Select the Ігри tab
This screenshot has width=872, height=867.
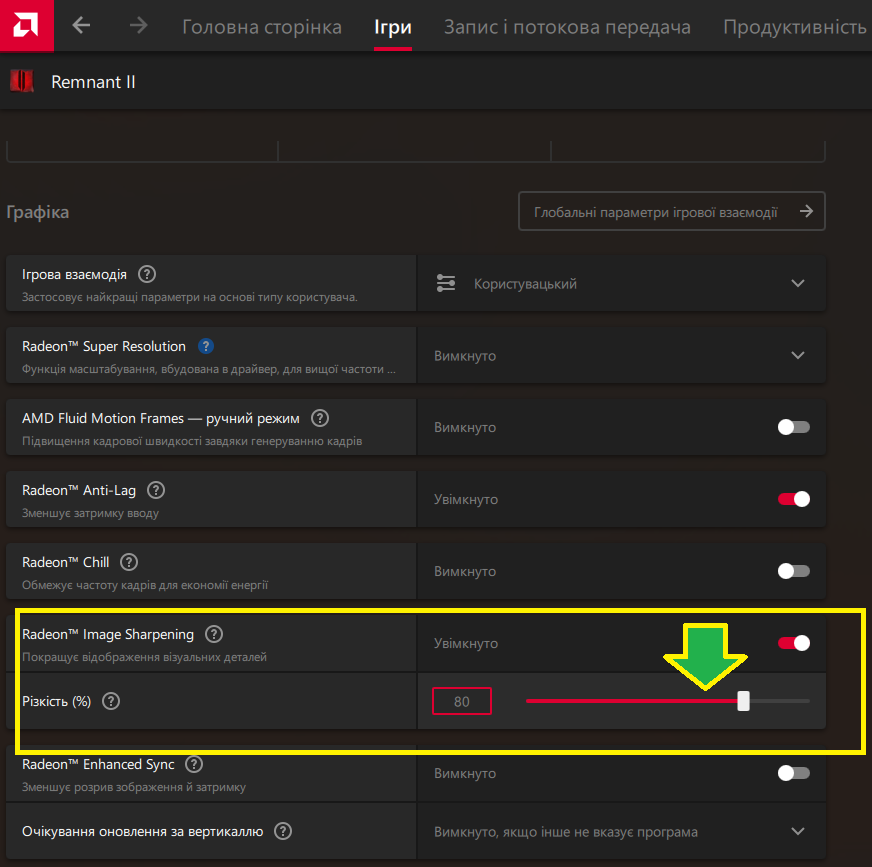393,27
